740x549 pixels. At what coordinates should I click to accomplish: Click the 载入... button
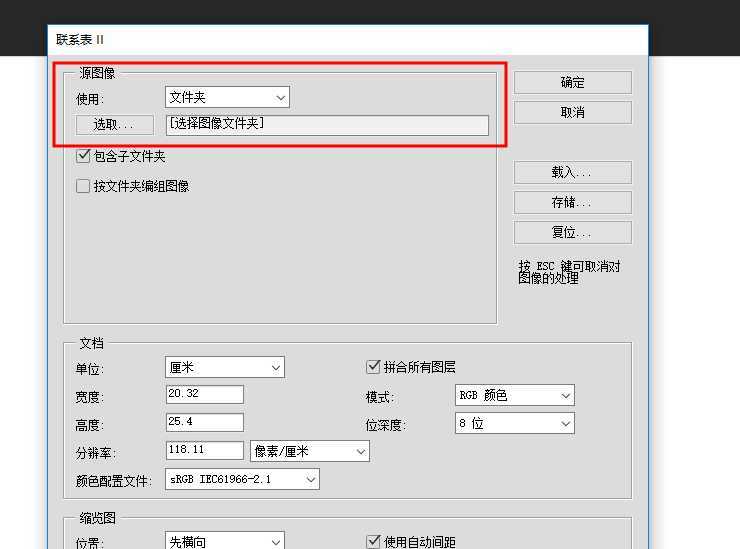pos(572,172)
